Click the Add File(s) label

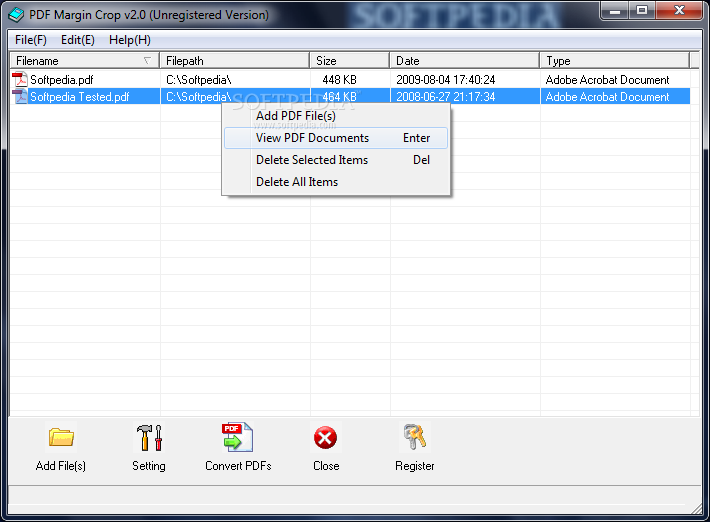[61, 466]
